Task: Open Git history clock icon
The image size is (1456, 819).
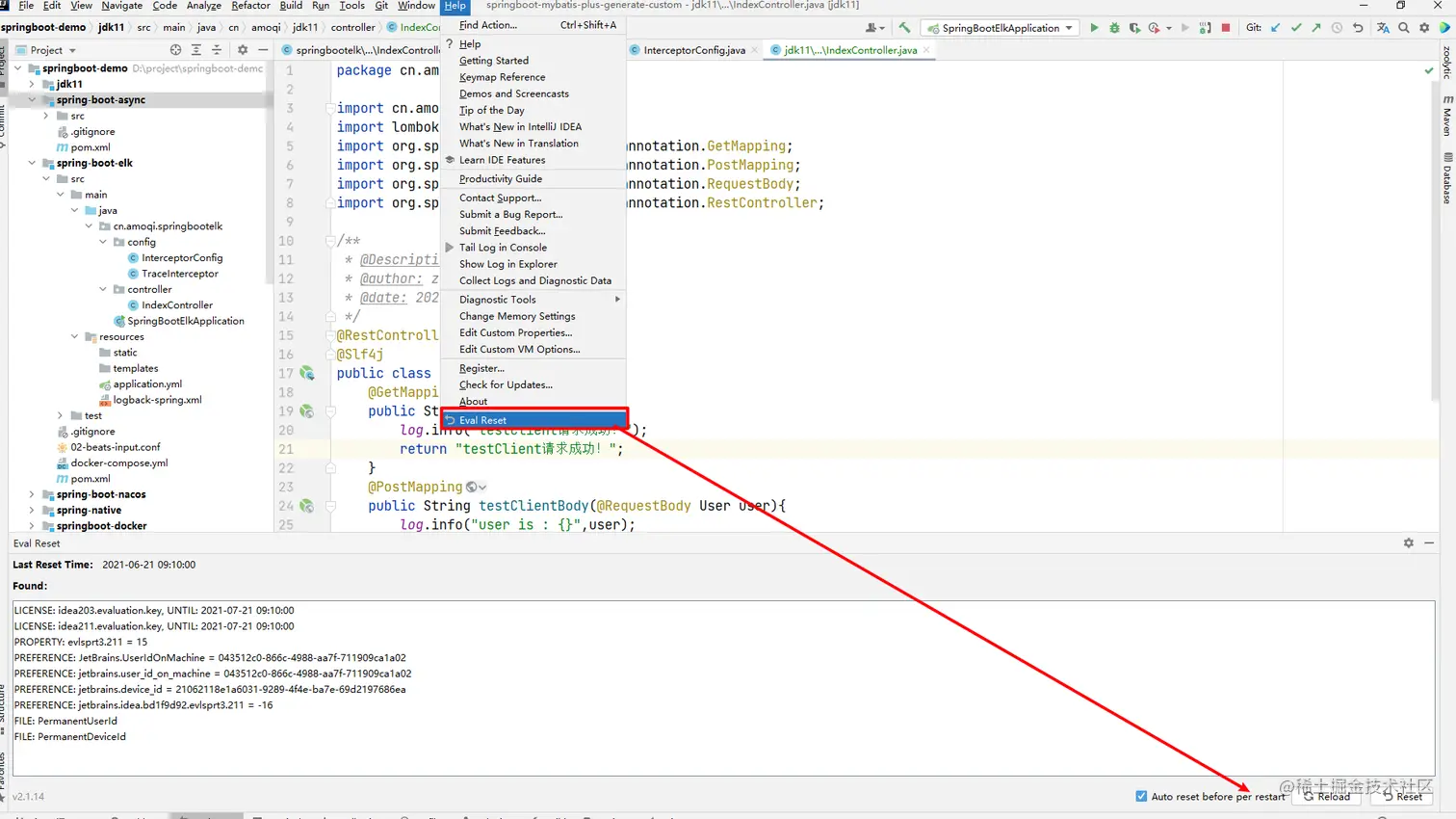Action: click(x=1337, y=28)
